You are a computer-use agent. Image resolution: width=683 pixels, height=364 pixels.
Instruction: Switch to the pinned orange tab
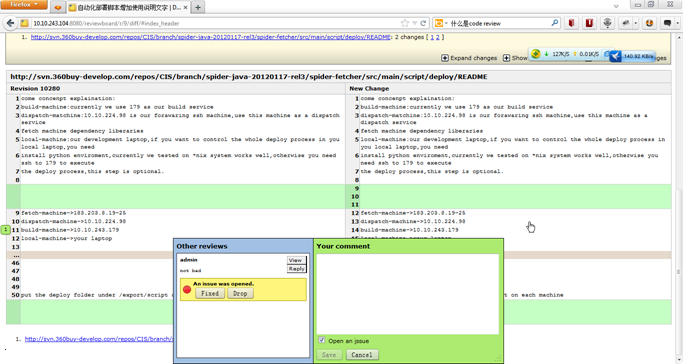[57, 7]
